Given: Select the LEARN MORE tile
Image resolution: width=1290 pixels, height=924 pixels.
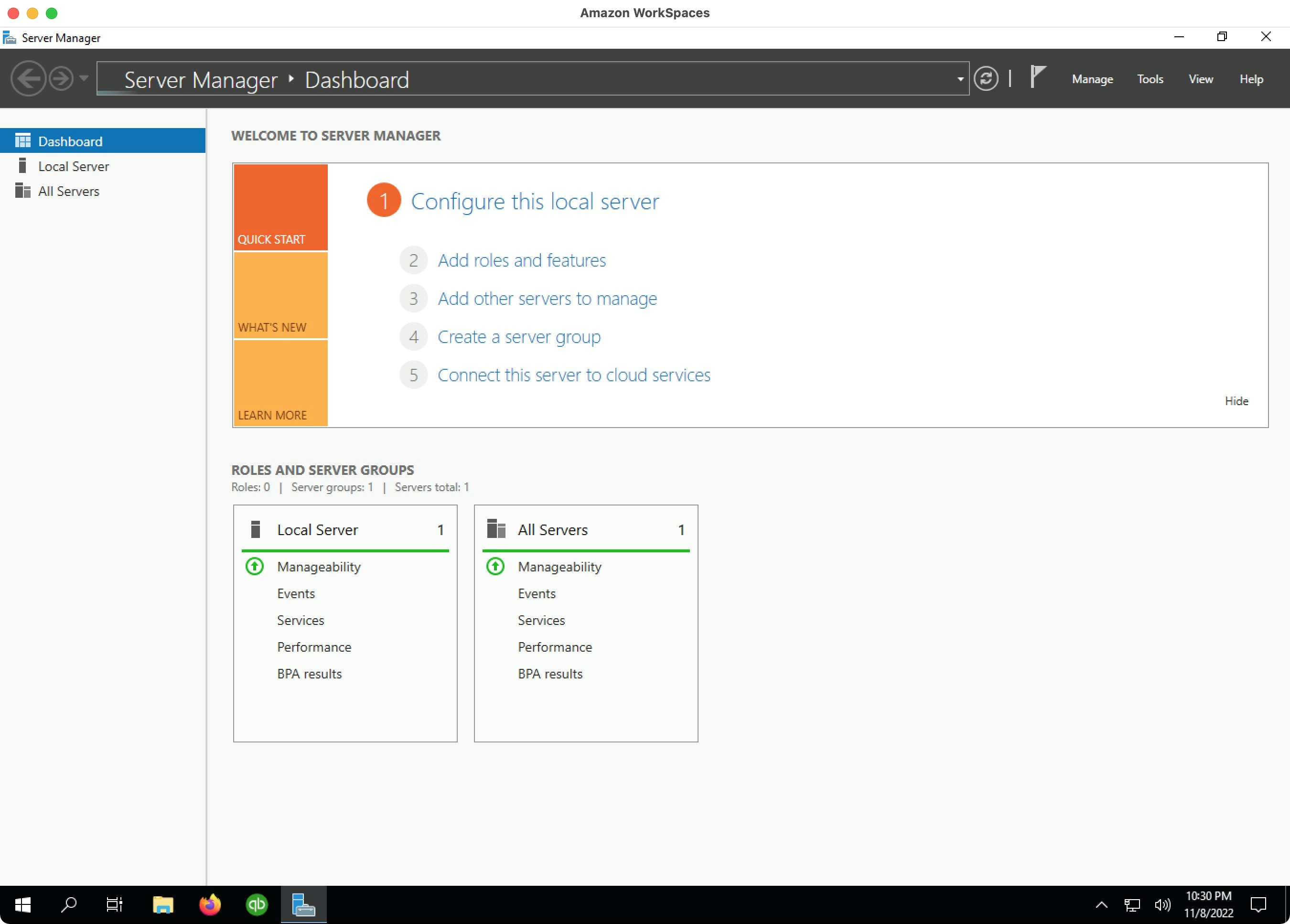Looking at the screenshot, I should 280,383.
